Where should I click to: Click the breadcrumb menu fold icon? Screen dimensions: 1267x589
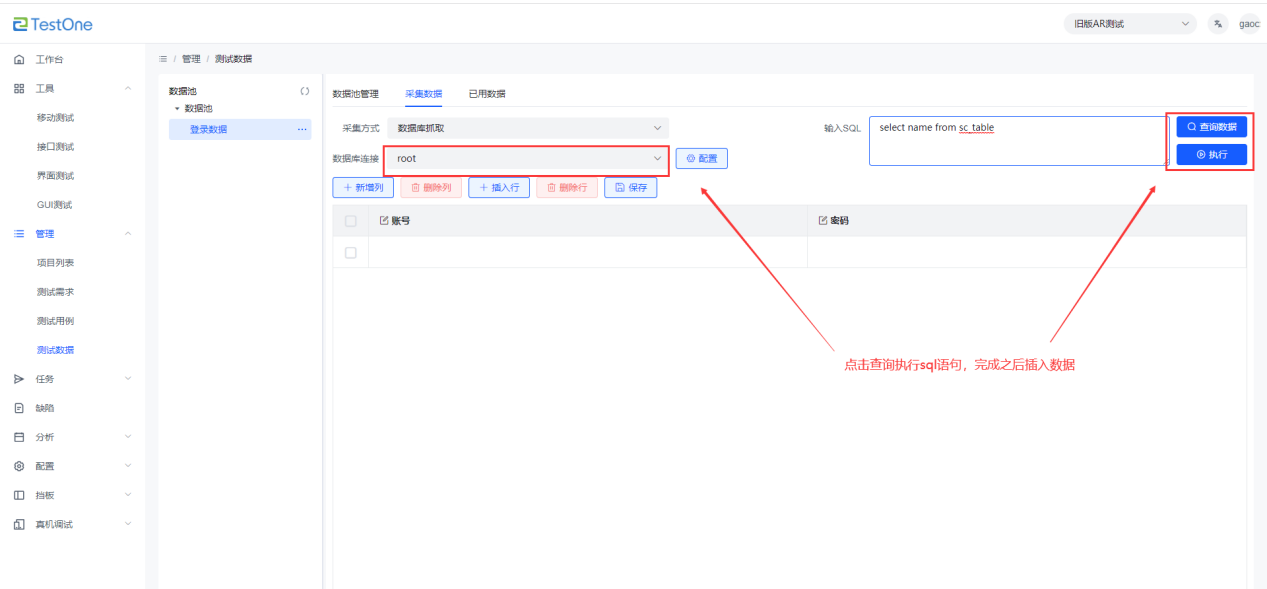(163, 59)
